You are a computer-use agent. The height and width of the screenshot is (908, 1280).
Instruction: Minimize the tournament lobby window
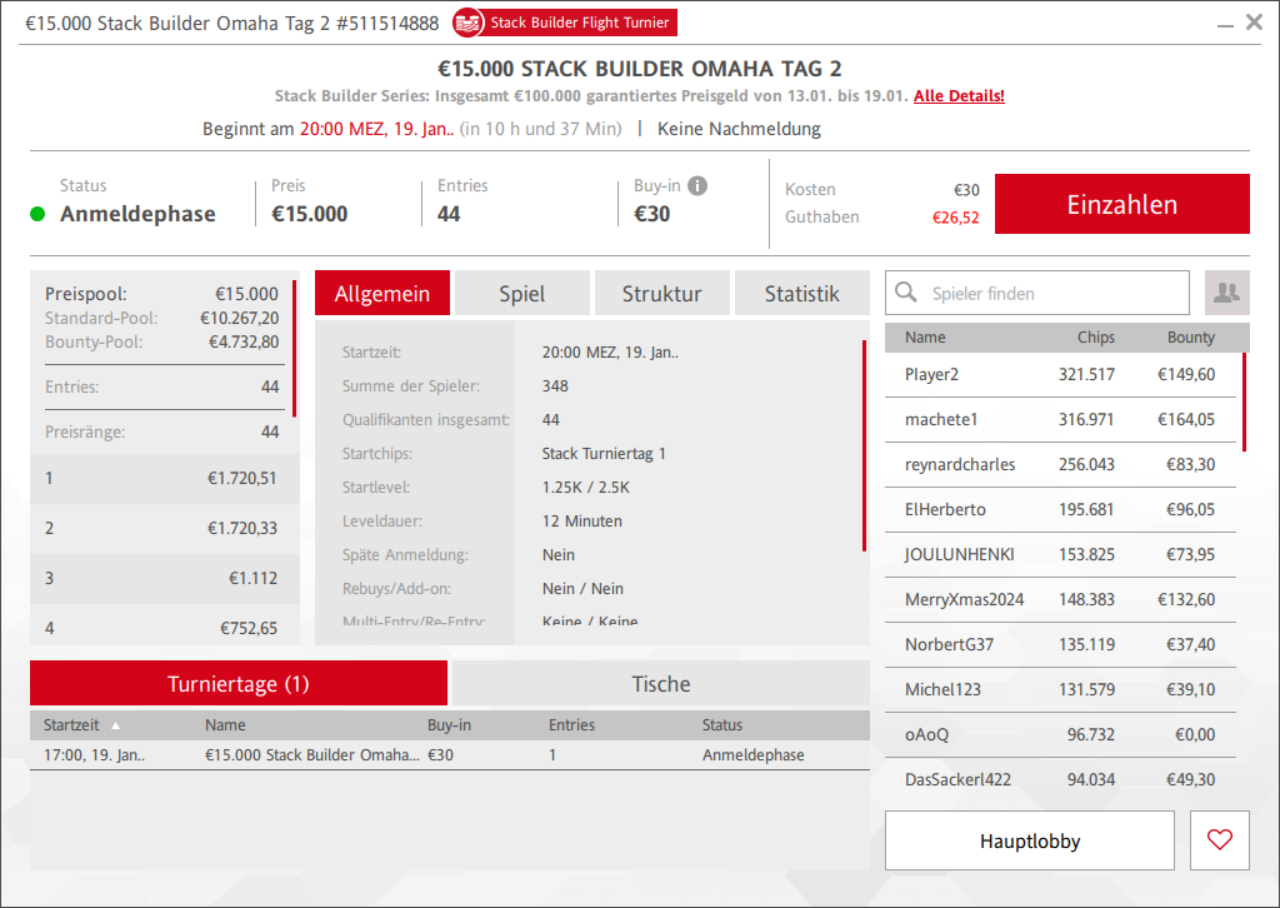point(1226,23)
